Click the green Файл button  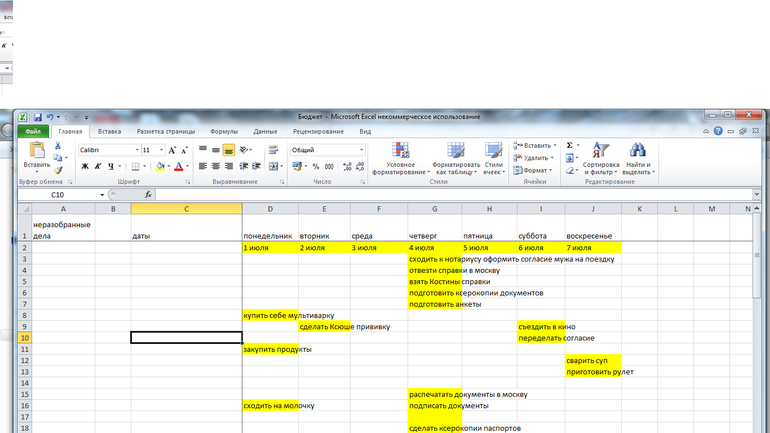pyautogui.click(x=33, y=131)
